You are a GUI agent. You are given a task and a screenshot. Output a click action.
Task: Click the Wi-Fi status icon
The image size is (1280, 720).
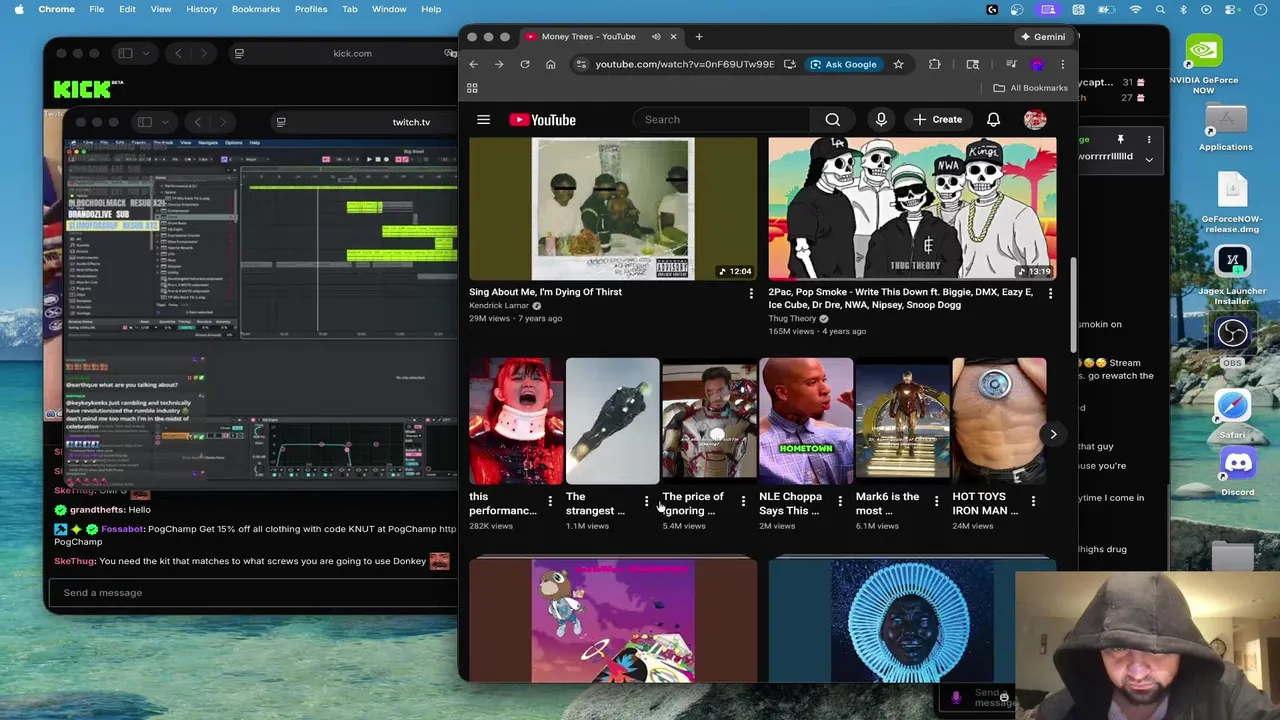coord(1135,9)
